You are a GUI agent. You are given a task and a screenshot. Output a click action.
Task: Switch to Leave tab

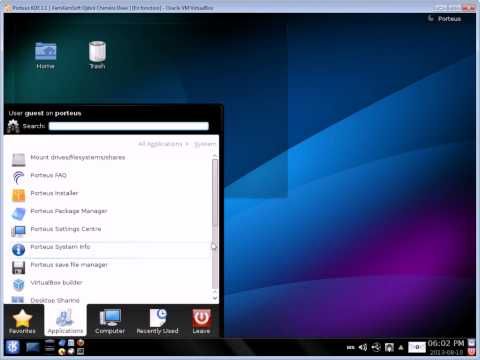pyautogui.click(x=201, y=321)
